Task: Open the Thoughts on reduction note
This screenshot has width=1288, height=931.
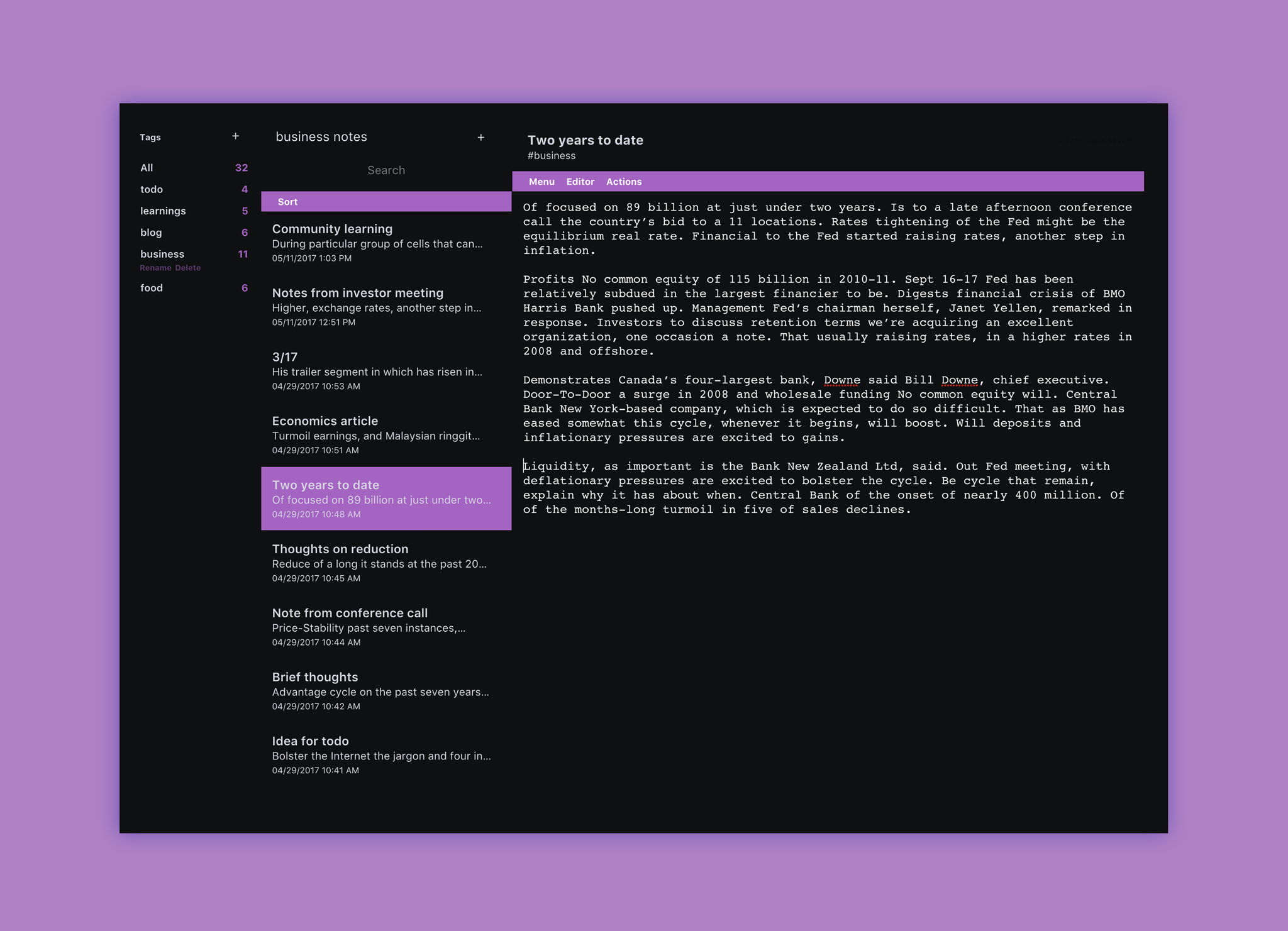Action: [x=340, y=549]
